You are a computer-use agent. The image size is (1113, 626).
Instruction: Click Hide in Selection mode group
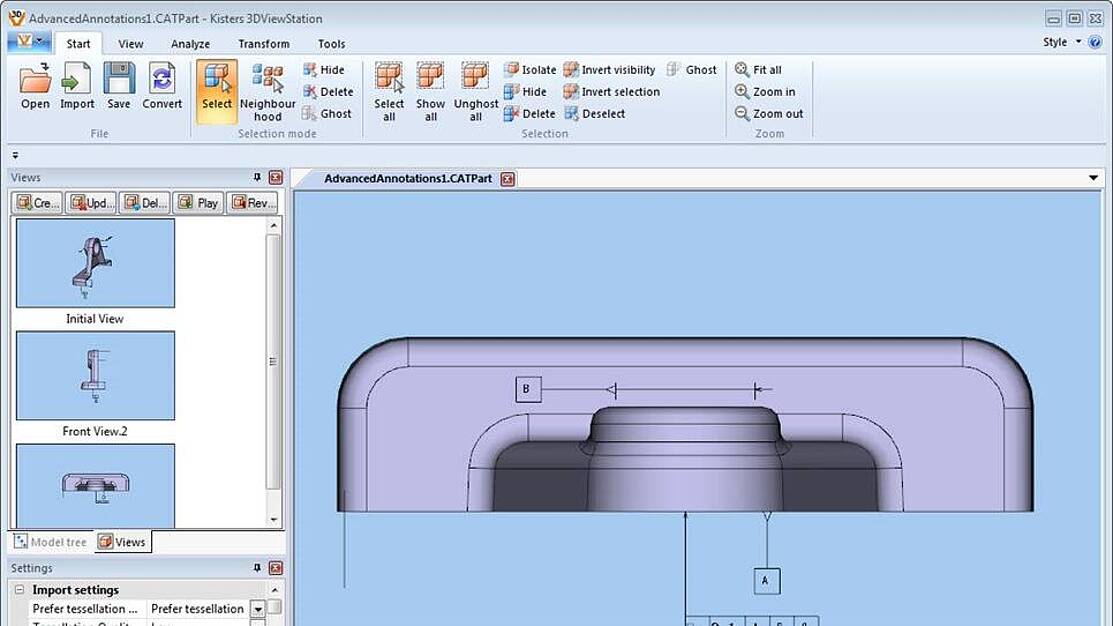click(x=324, y=70)
